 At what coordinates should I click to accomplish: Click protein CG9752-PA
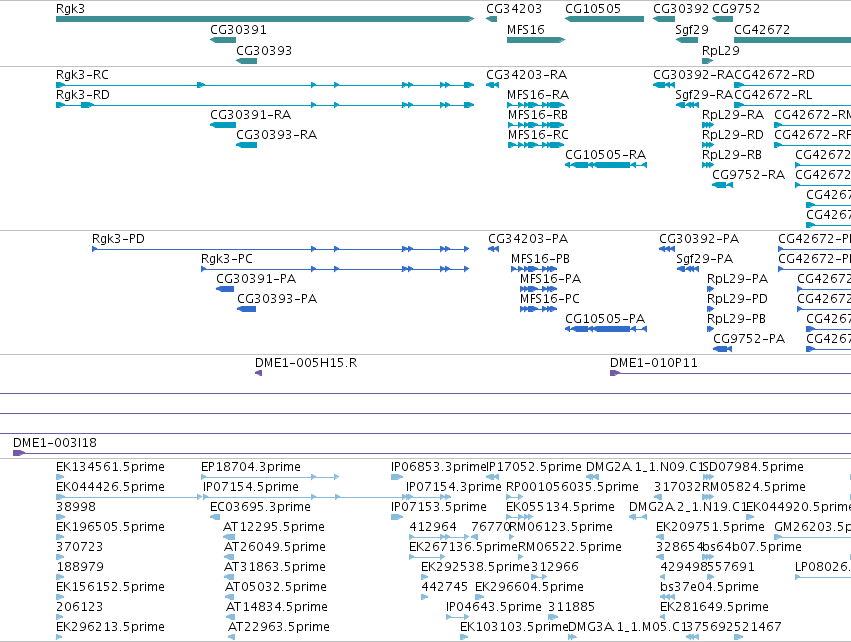[722, 349]
